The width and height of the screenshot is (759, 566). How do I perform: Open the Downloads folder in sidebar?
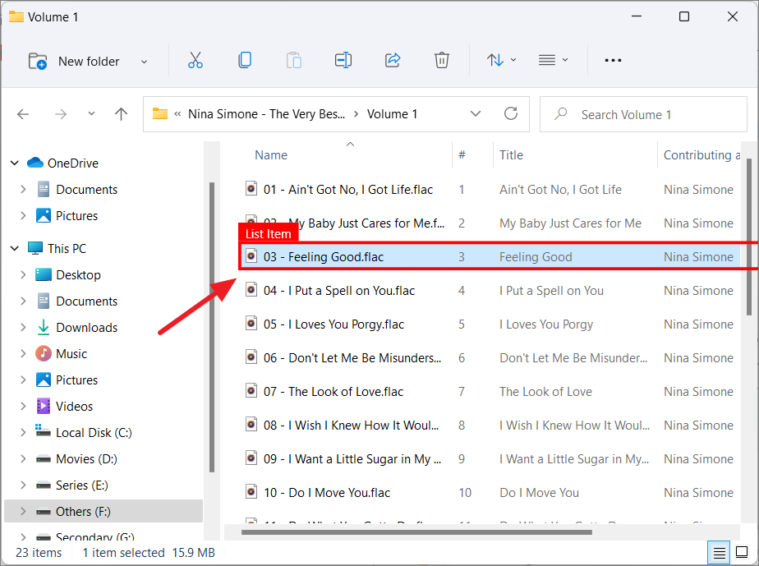point(77,327)
